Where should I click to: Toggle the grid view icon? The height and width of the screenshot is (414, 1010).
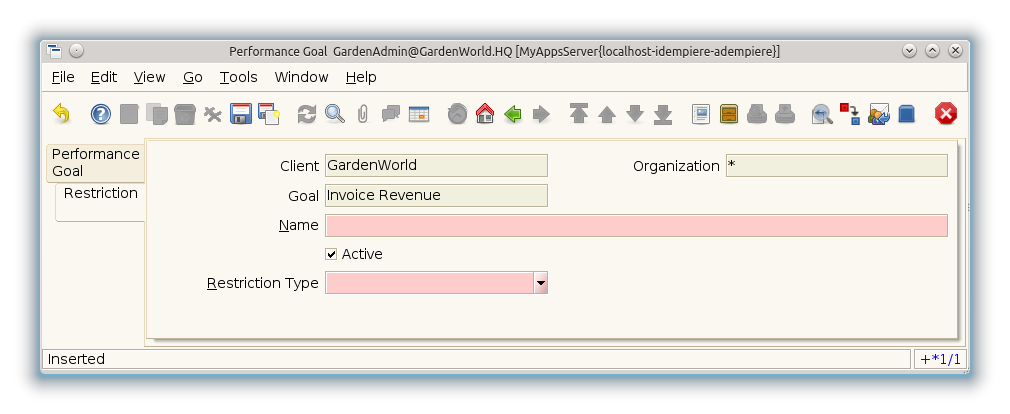(x=418, y=114)
